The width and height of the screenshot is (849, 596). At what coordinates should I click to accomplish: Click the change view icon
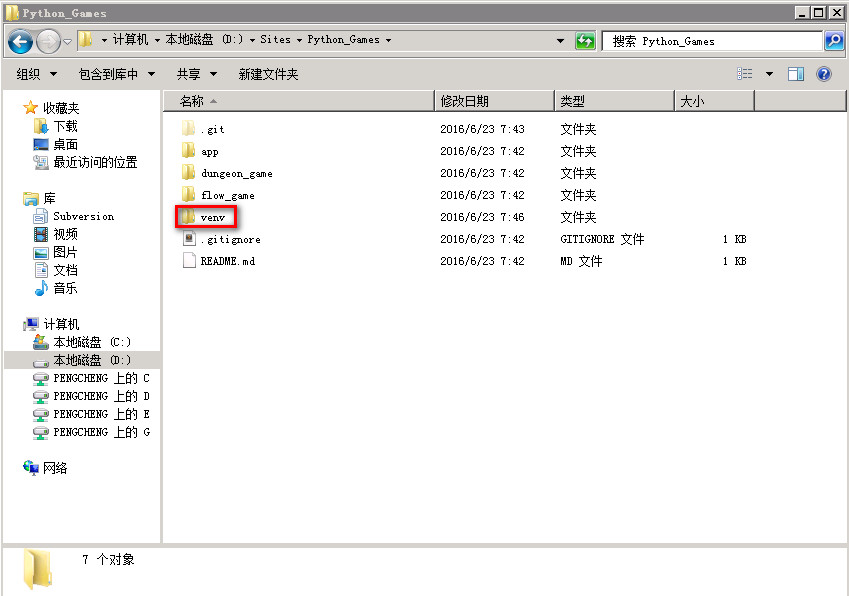click(x=745, y=74)
